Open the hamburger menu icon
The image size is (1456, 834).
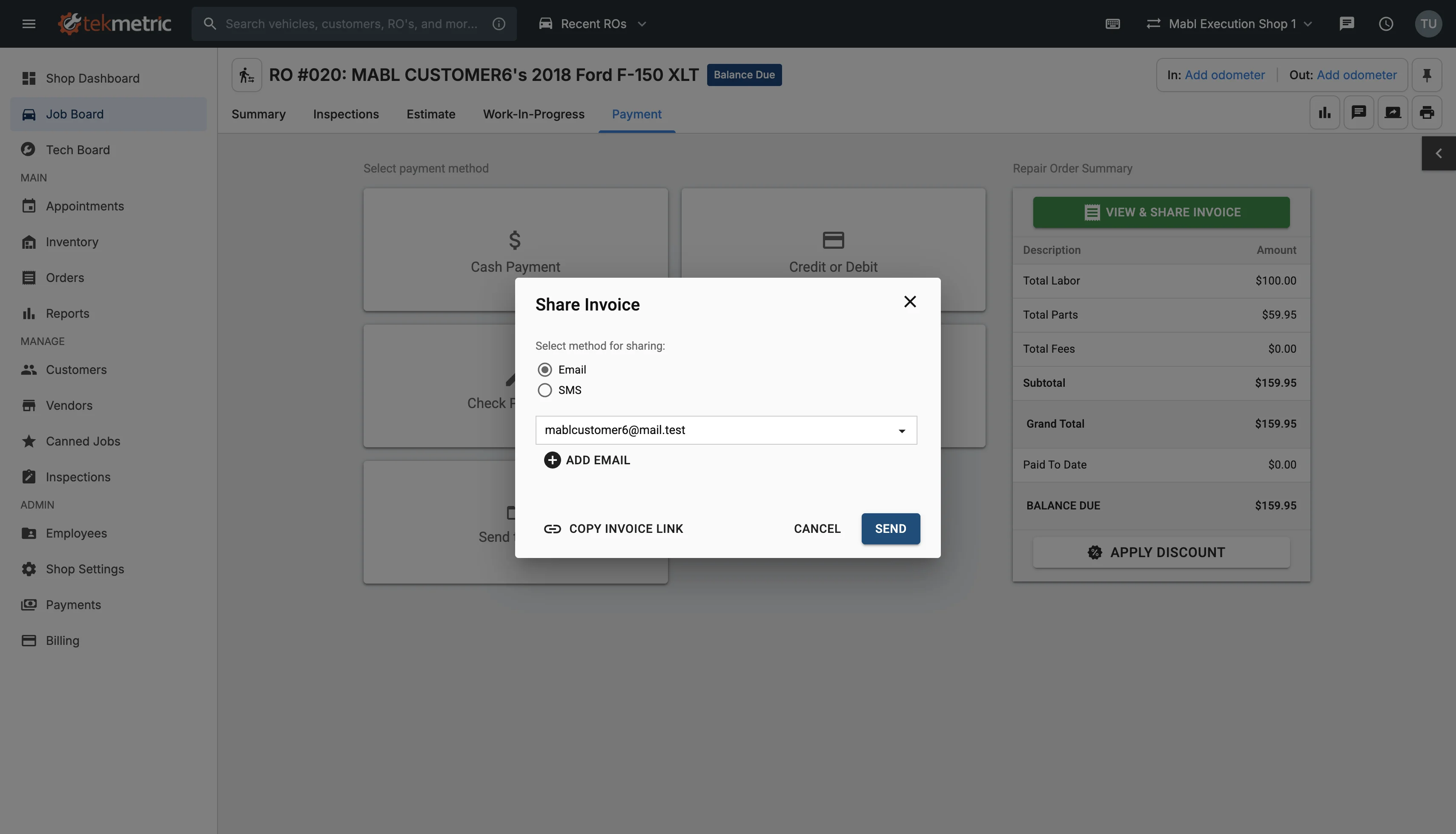(29, 24)
